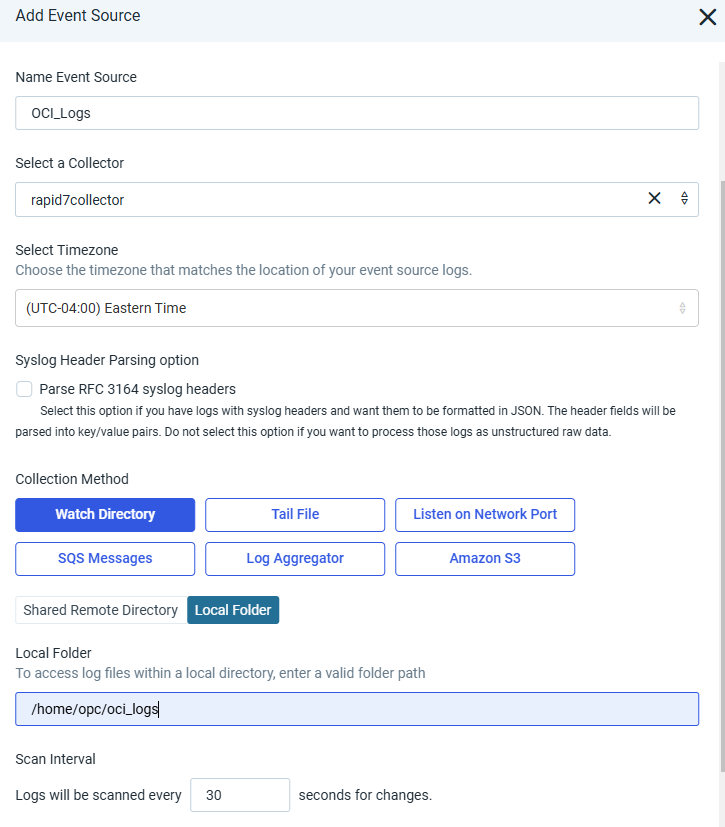
Task: Click the dialog vertical scrollbar
Action: (x=722, y=475)
